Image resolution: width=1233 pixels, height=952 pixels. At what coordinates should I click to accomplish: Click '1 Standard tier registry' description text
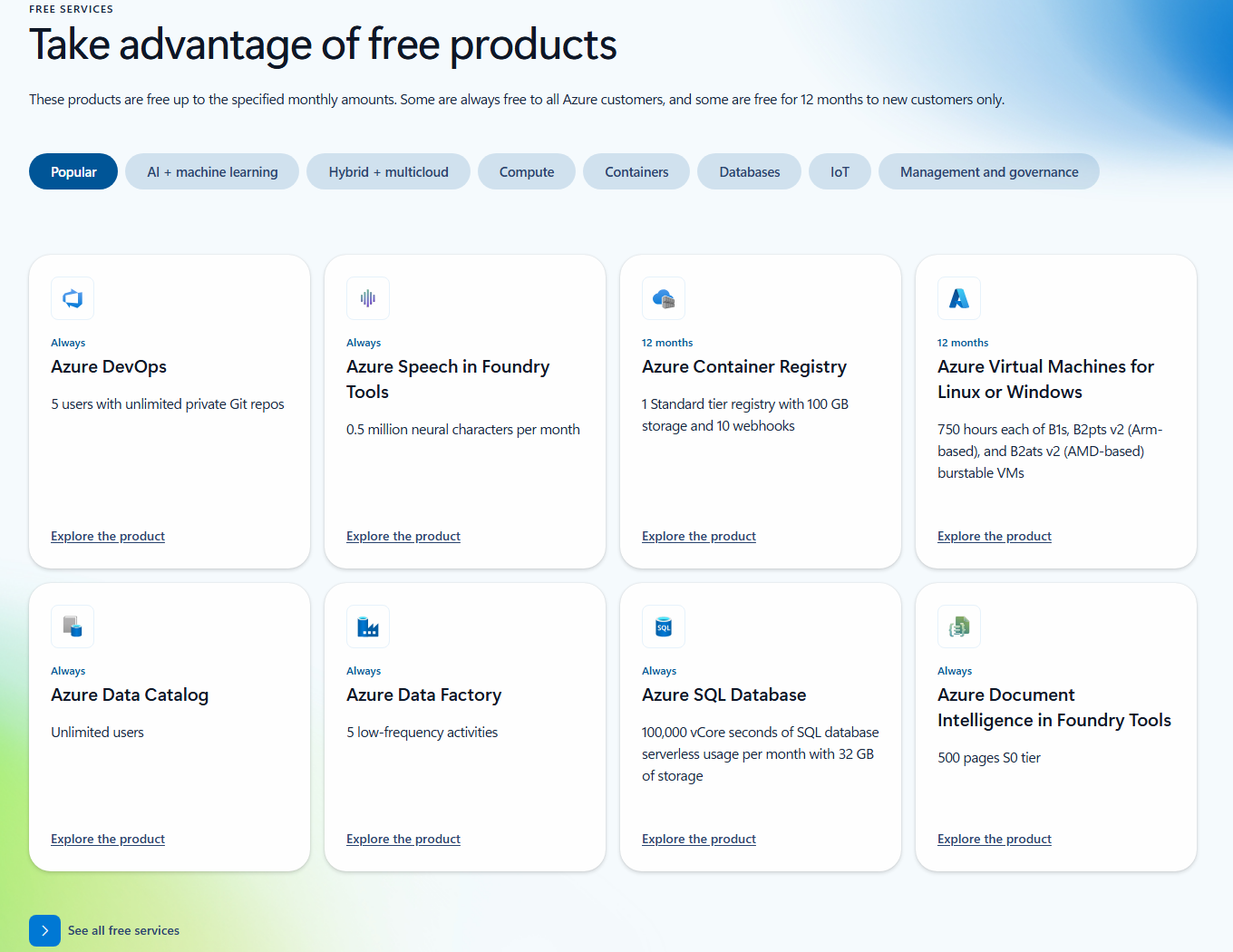click(745, 414)
